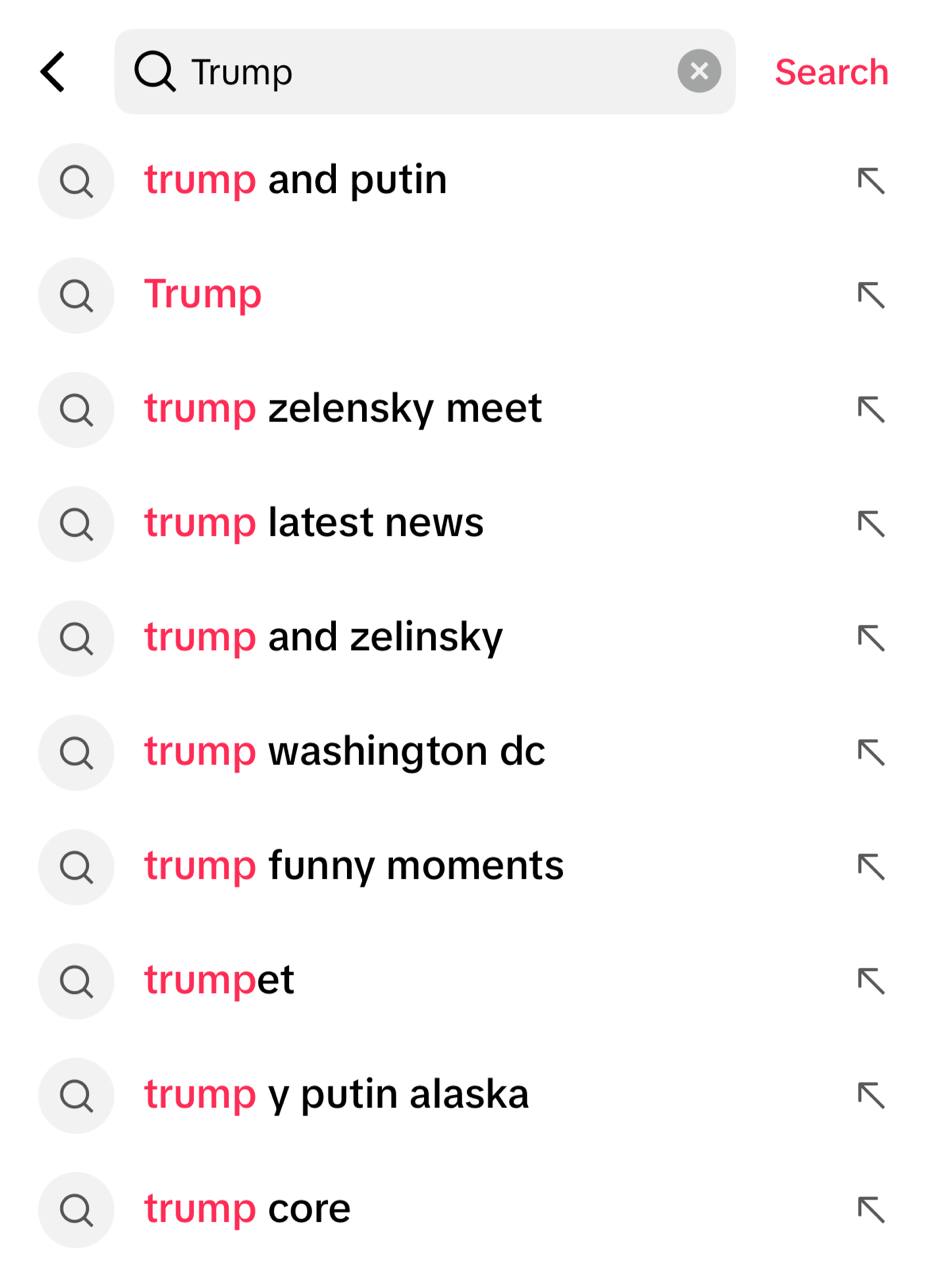Viewport: 929px width, 1280px height.
Task: Choose 'trump y putin alaska' suggestion
Action: tap(336, 1095)
